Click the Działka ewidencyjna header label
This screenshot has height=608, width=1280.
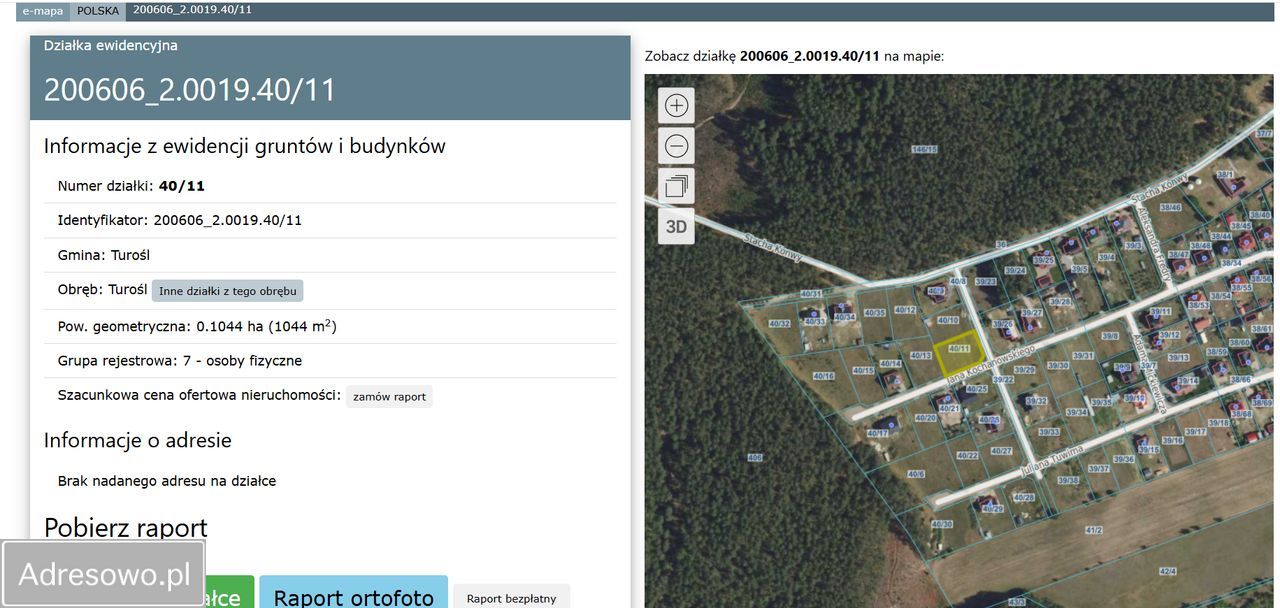(x=111, y=46)
